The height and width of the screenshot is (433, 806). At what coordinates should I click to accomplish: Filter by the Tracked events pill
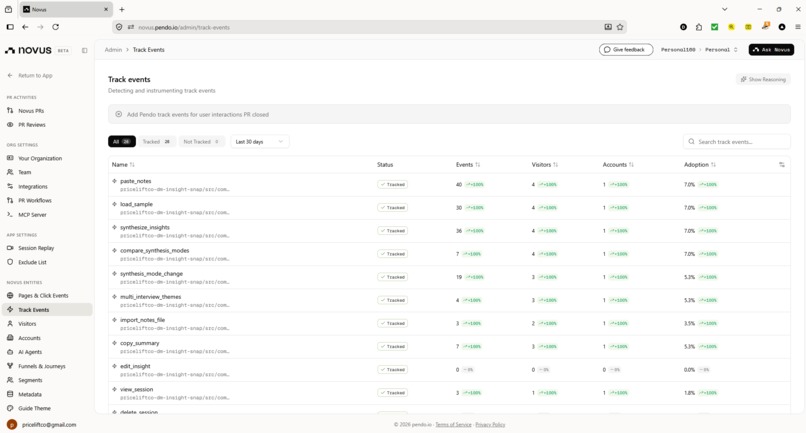pyautogui.click(x=157, y=141)
